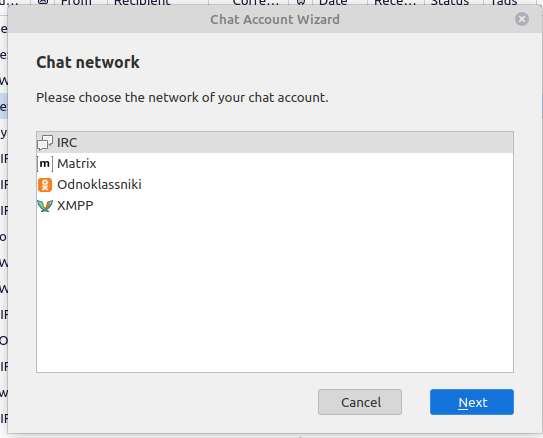Close the Chat Account Wizard dialog
This screenshot has height=438, width=543.
pos(522,19)
